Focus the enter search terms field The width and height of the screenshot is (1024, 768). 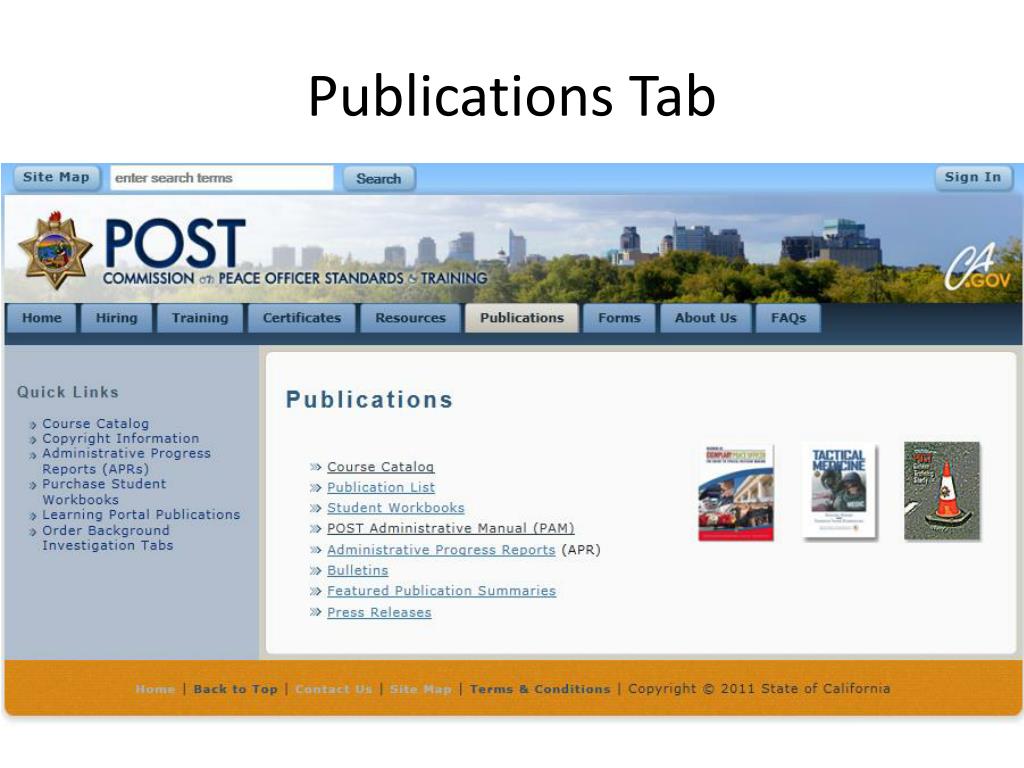click(221, 178)
